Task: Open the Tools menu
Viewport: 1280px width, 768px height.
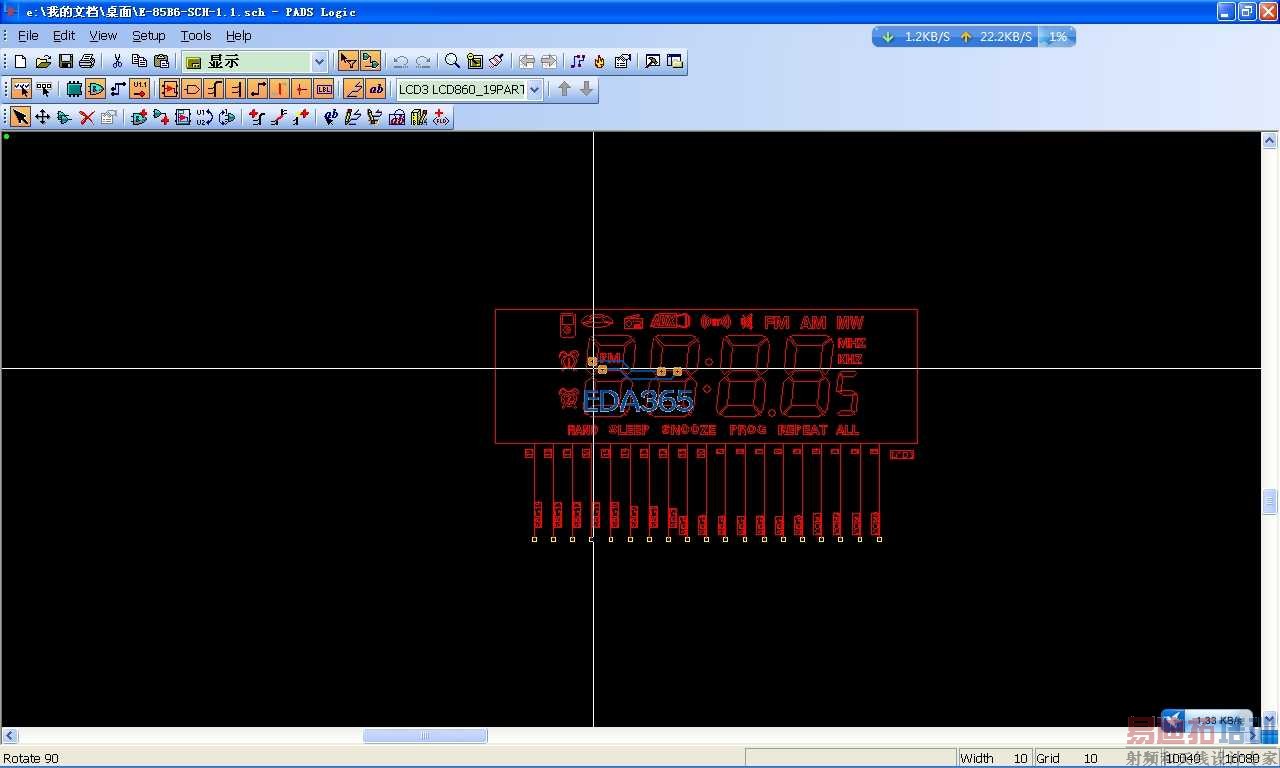Action: tap(196, 35)
